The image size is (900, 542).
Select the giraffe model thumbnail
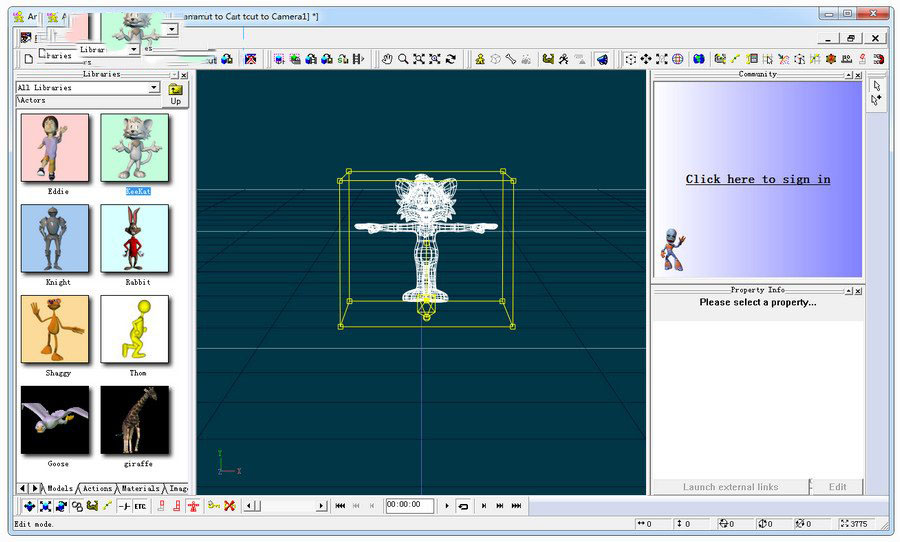click(x=134, y=420)
